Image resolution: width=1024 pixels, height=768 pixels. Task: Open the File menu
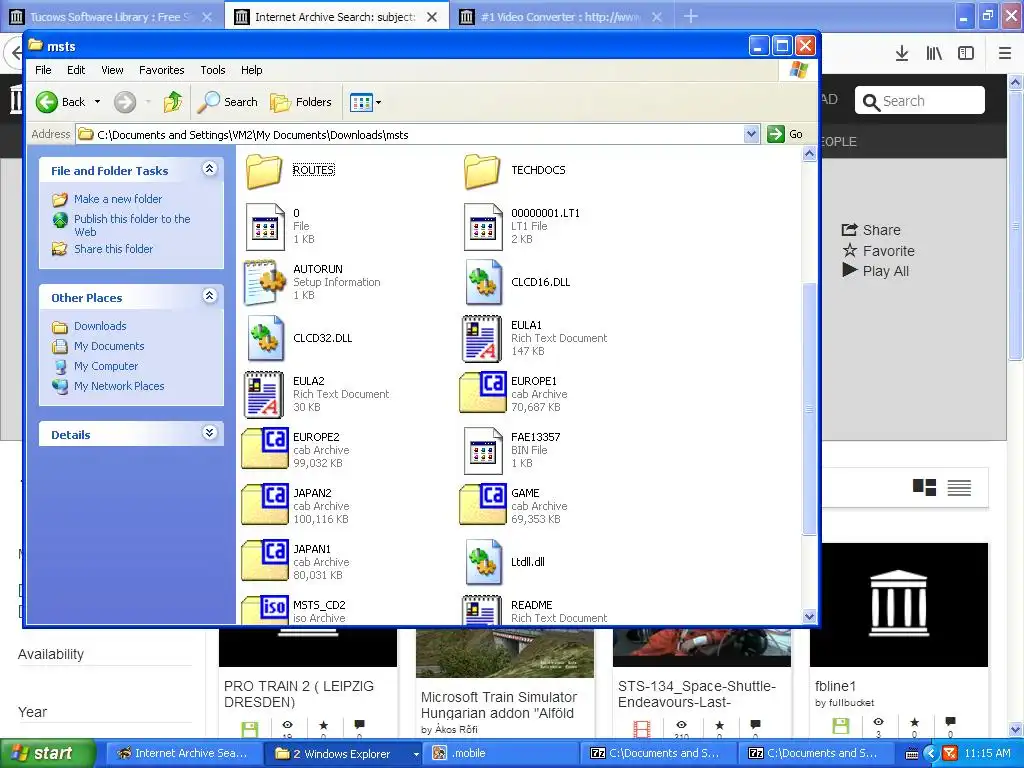point(43,70)
